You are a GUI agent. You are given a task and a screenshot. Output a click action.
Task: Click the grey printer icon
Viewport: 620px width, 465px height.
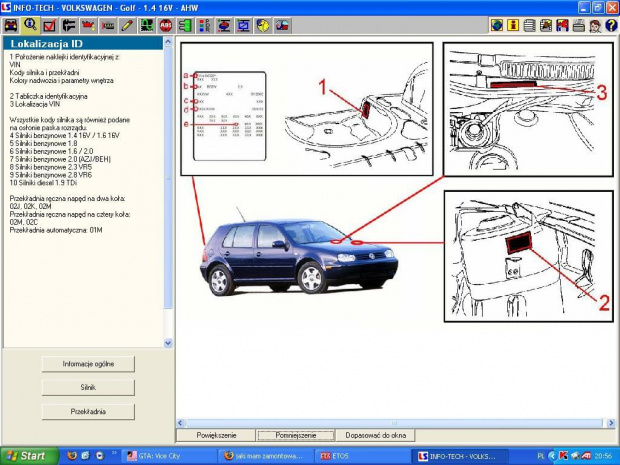point(578,26)
